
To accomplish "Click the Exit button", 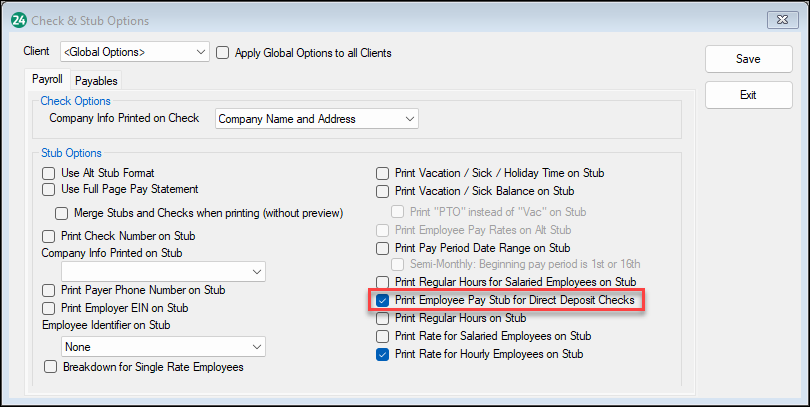I will click(747, 95).
